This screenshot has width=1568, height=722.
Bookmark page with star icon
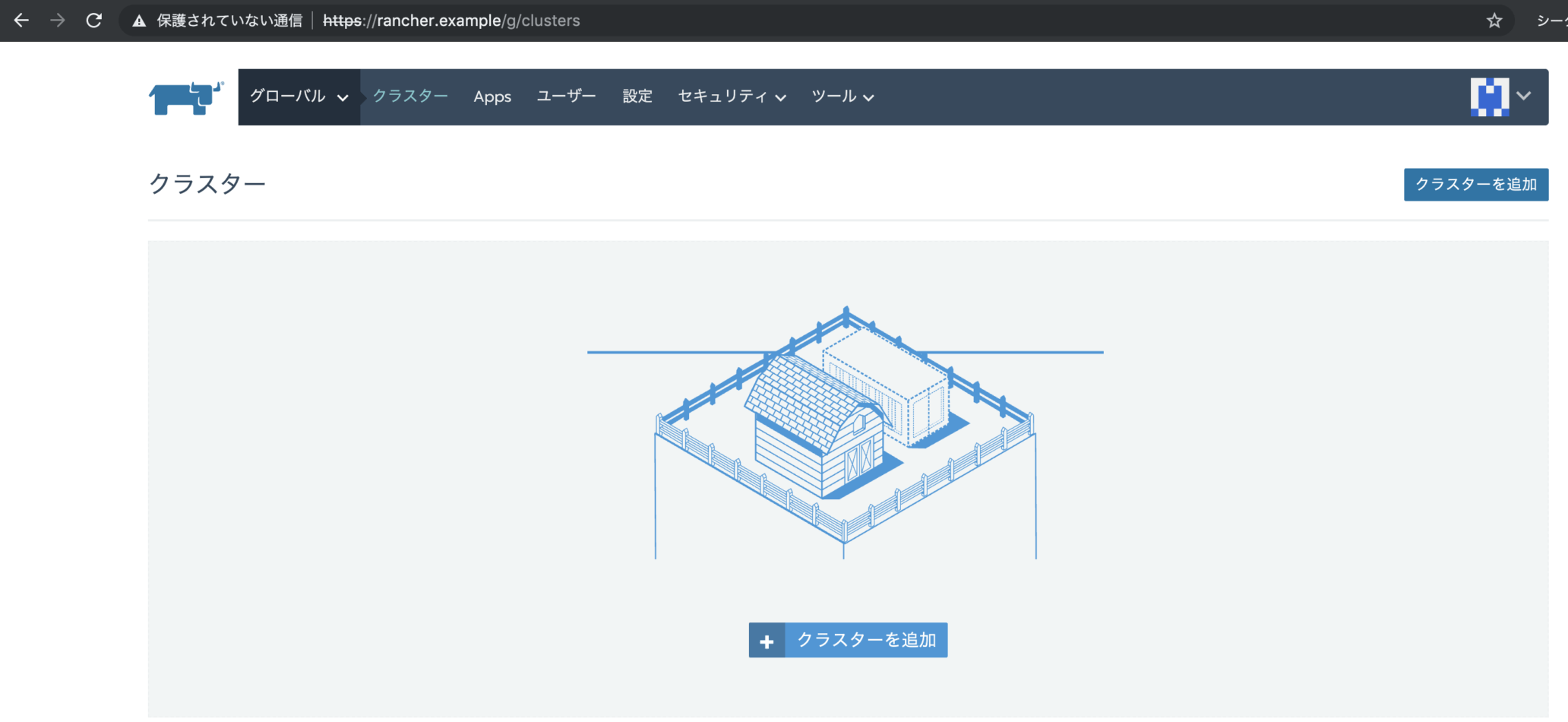click(x=1494, y=21)
